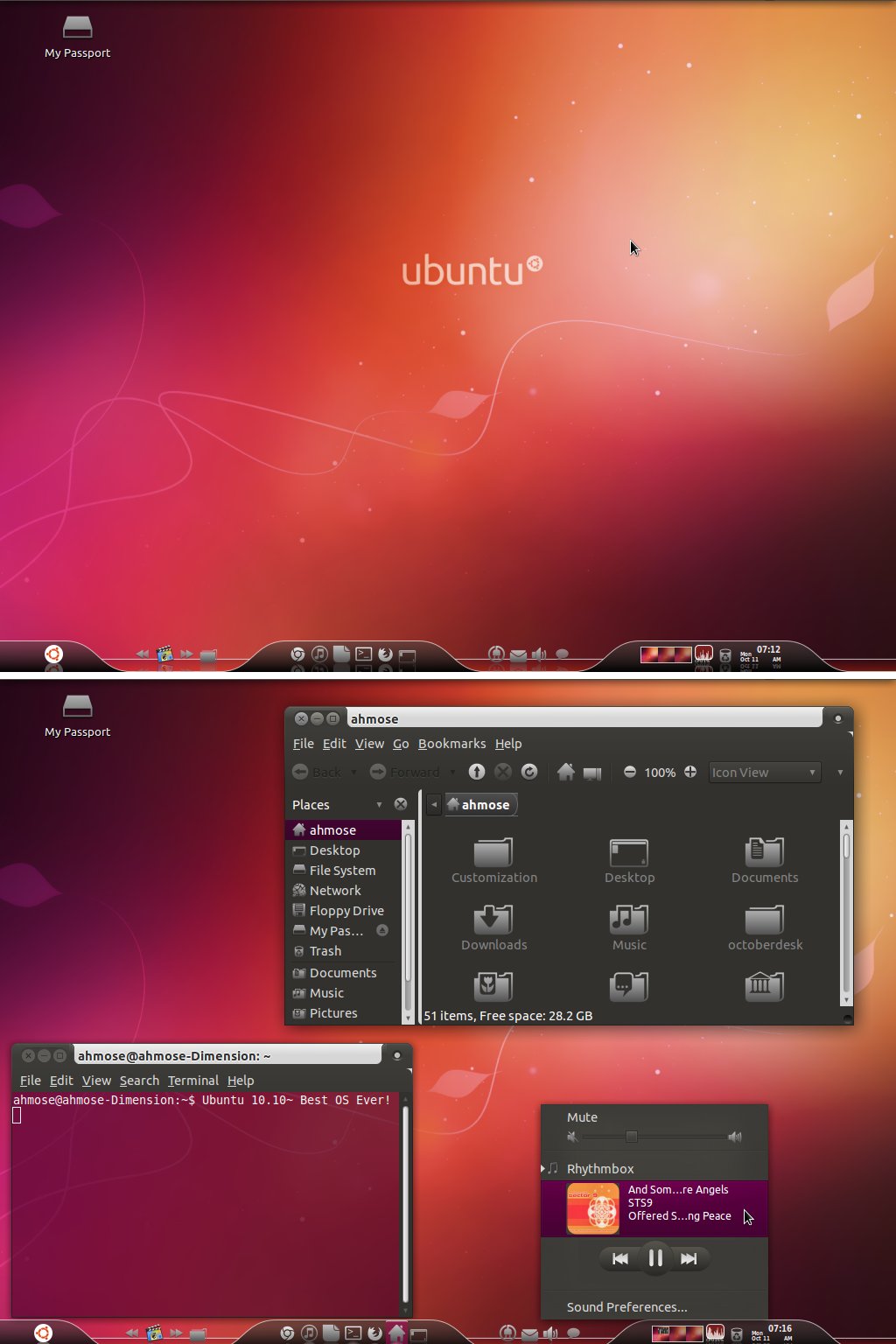Zoom out using the minus icon

click(629, 772)
